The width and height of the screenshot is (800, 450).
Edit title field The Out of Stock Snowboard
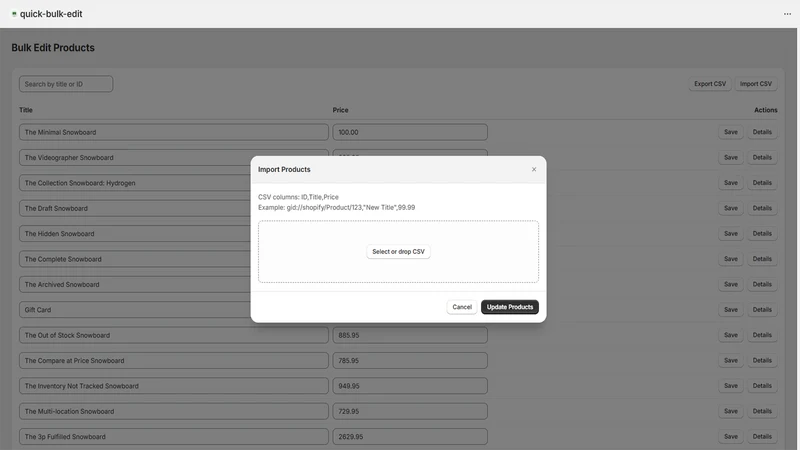pos(174,335)
